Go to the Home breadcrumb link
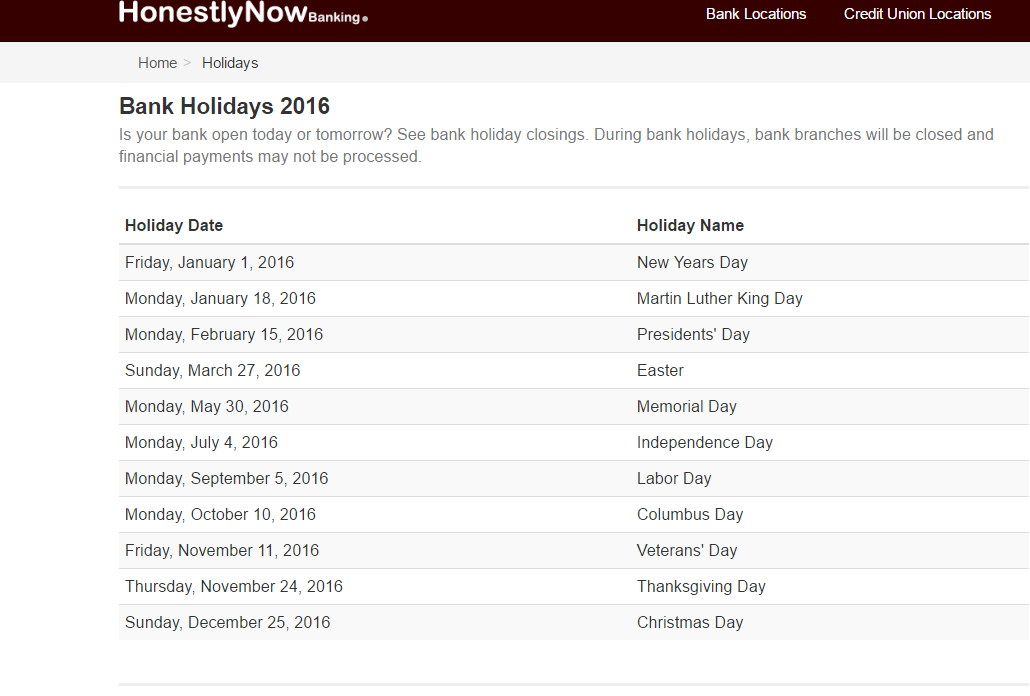 coord(157,63)
